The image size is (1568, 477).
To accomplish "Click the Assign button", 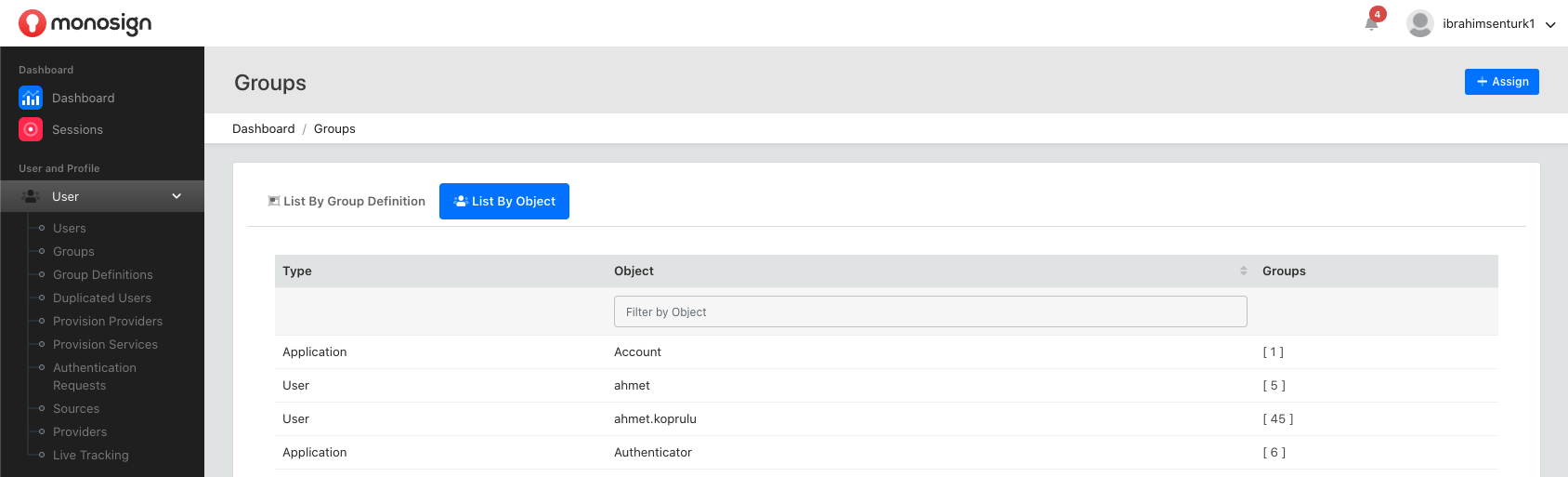I will point(1501,82).
